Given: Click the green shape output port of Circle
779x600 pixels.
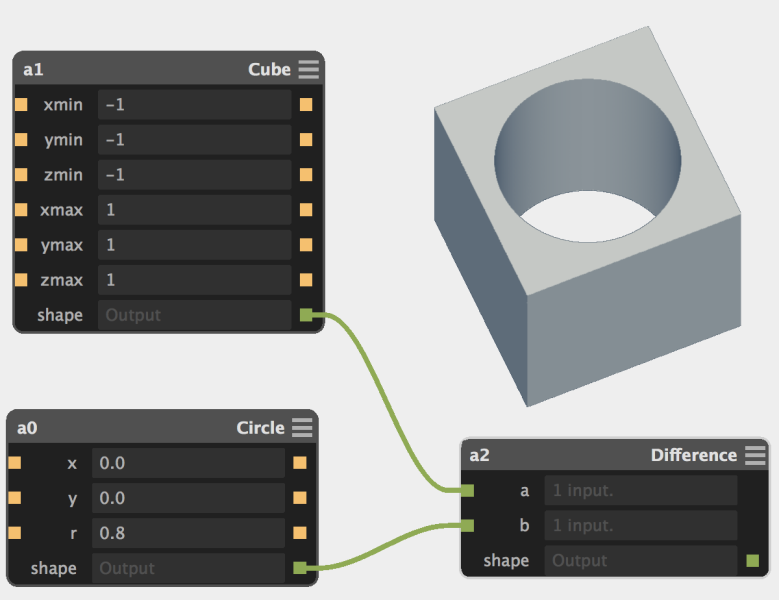Looking at the screenshot, I should (300, 568).
